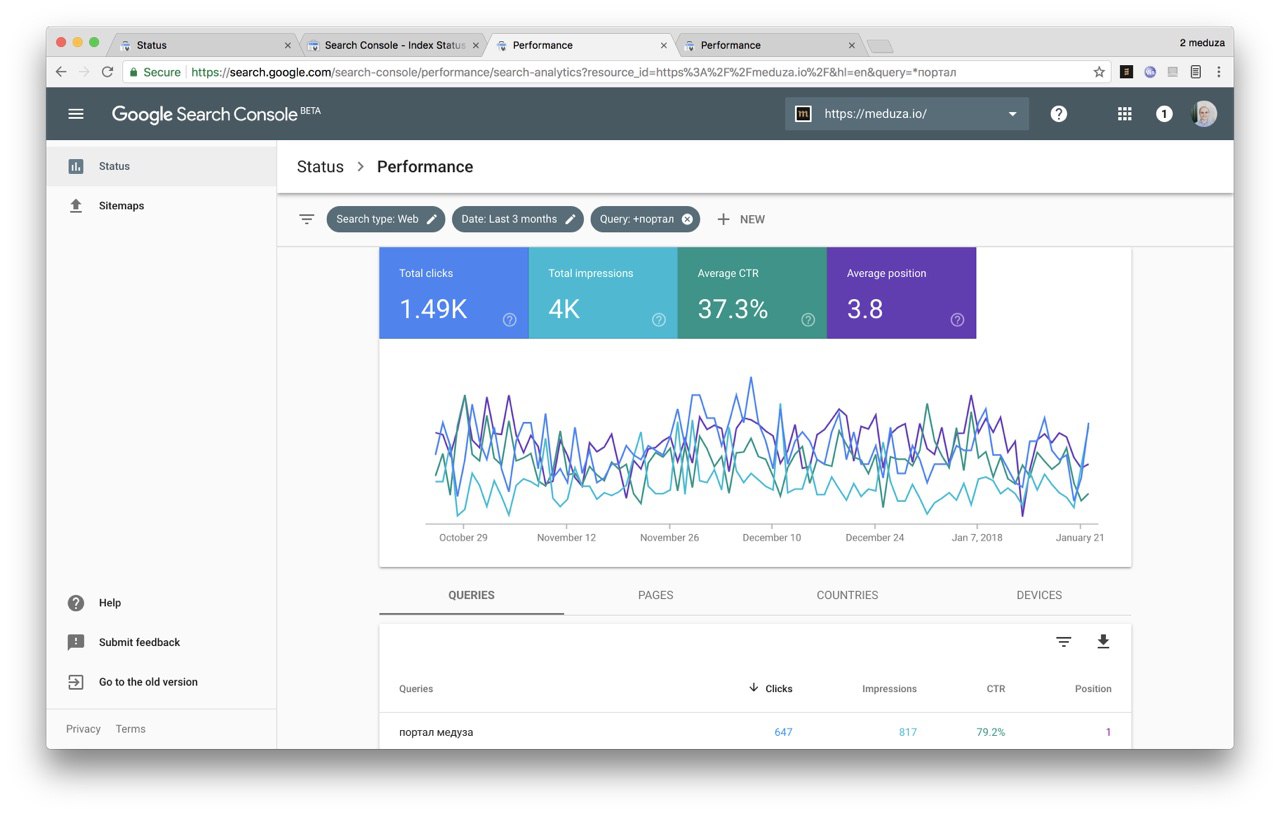
Task: Expand the https://meduza.io/ property selector
Action: click(906, 114)
